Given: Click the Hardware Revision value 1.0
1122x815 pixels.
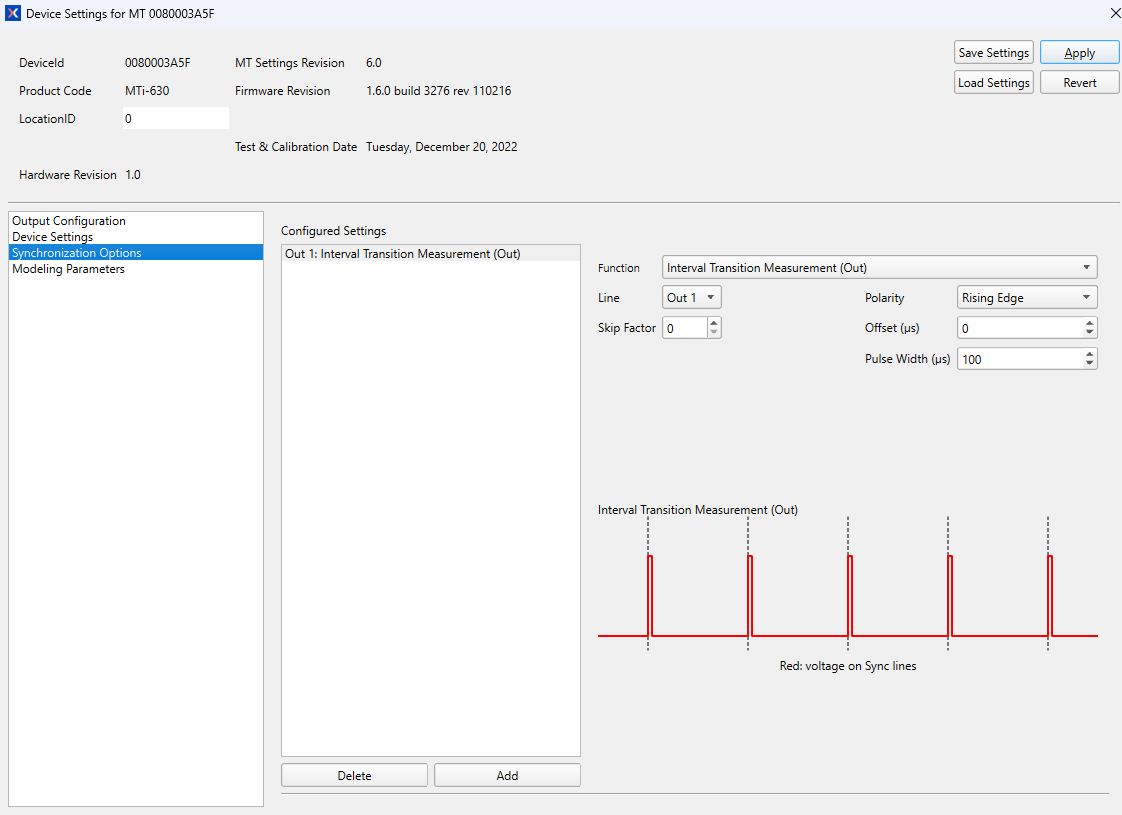Looking at the screenshot, I should (x=133, y=175).
